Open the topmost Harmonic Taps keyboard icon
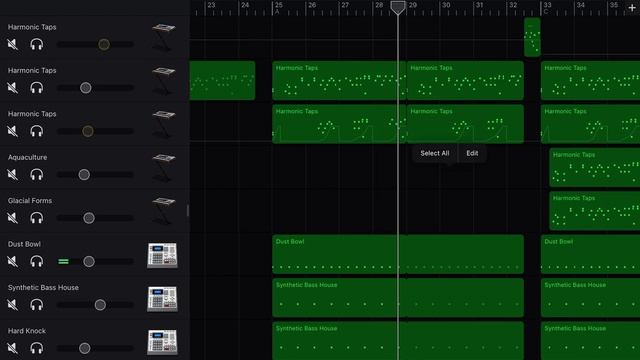The height and width of the screenshot is (360, 640). coord(163,37)
